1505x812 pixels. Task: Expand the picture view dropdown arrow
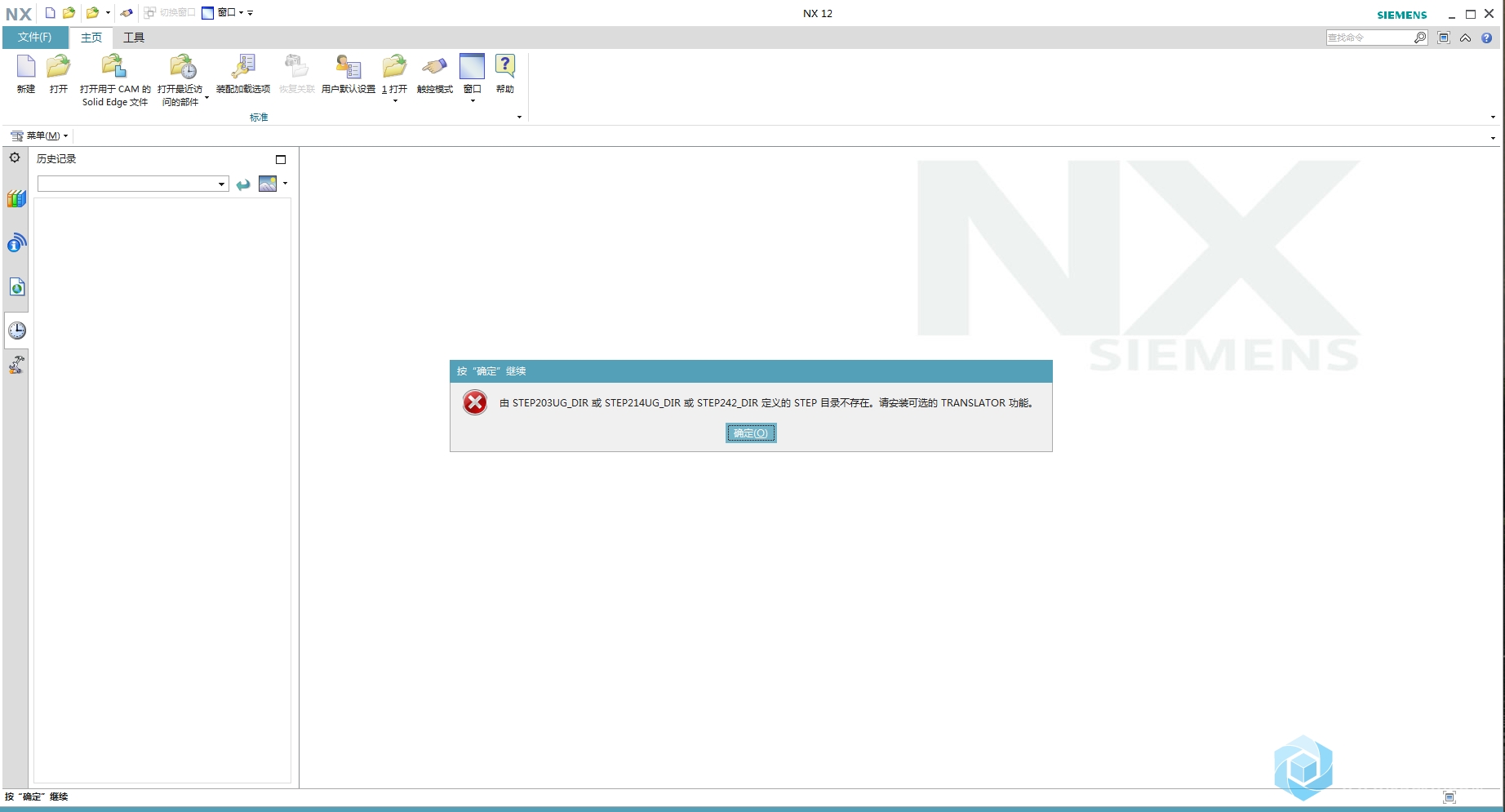[x=285, y=184]
